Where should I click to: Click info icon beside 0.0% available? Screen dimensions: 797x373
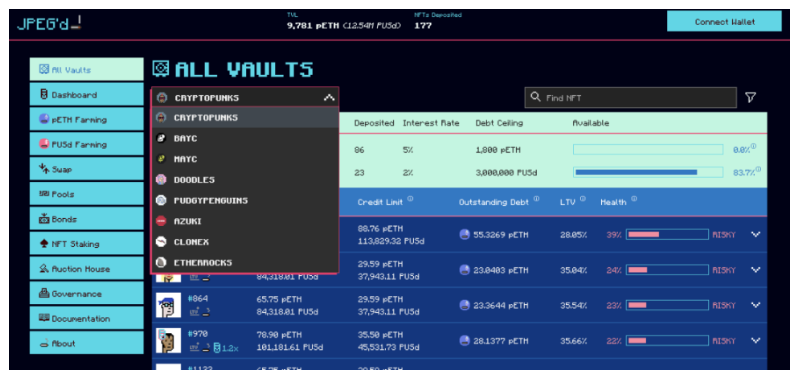753,146
